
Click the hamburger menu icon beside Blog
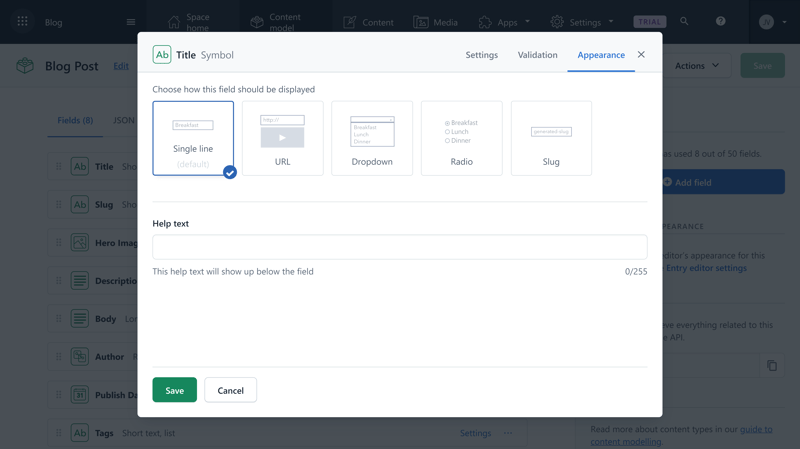click(131, 22)
